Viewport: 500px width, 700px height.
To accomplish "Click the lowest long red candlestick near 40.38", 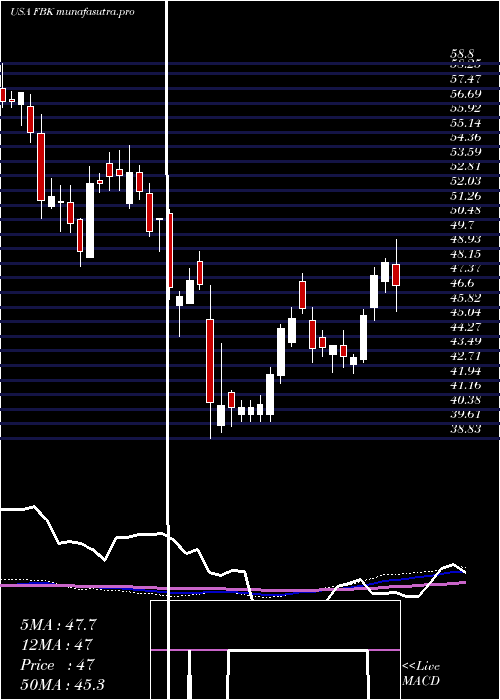I will coord(210,361).
